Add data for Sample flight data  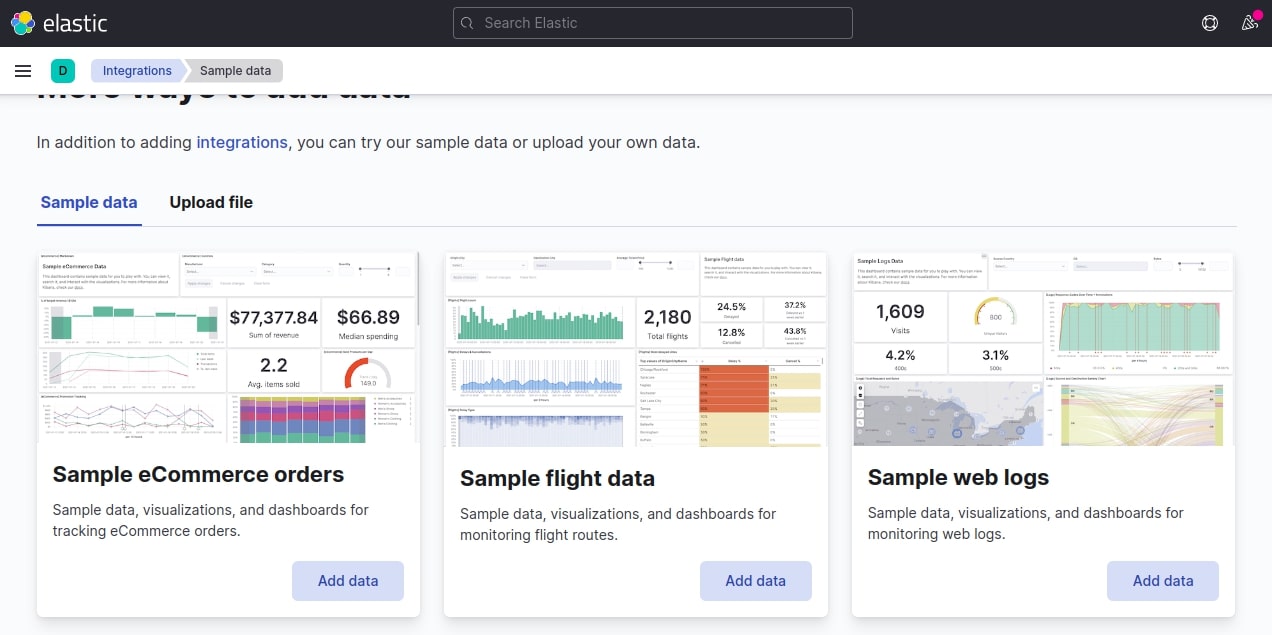click(756, 581)
